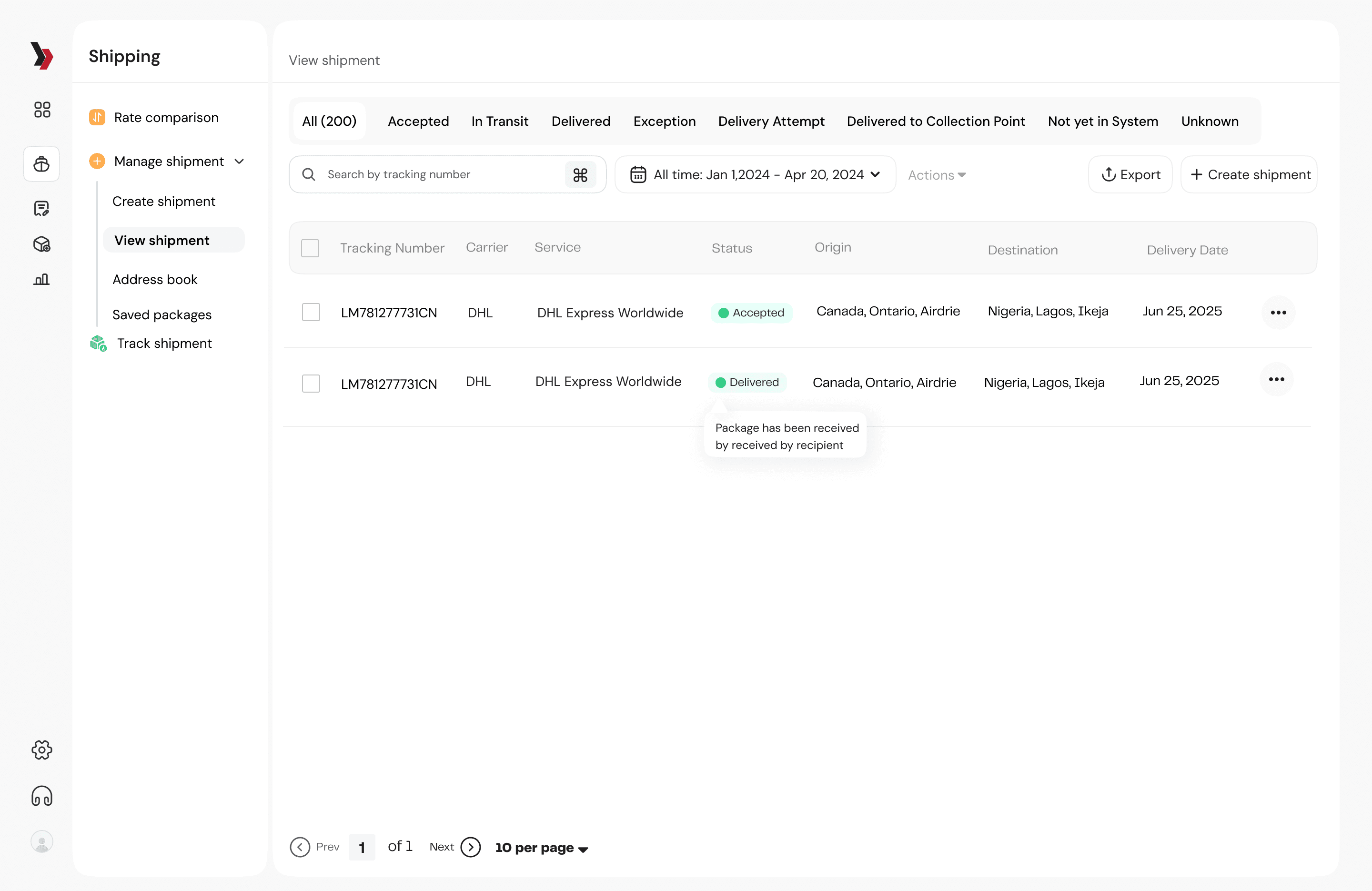Click the three-dots menu for Delivered shipment
Image resolution: width=1372 pixels, height=891 pixels.
point(1276,379)
